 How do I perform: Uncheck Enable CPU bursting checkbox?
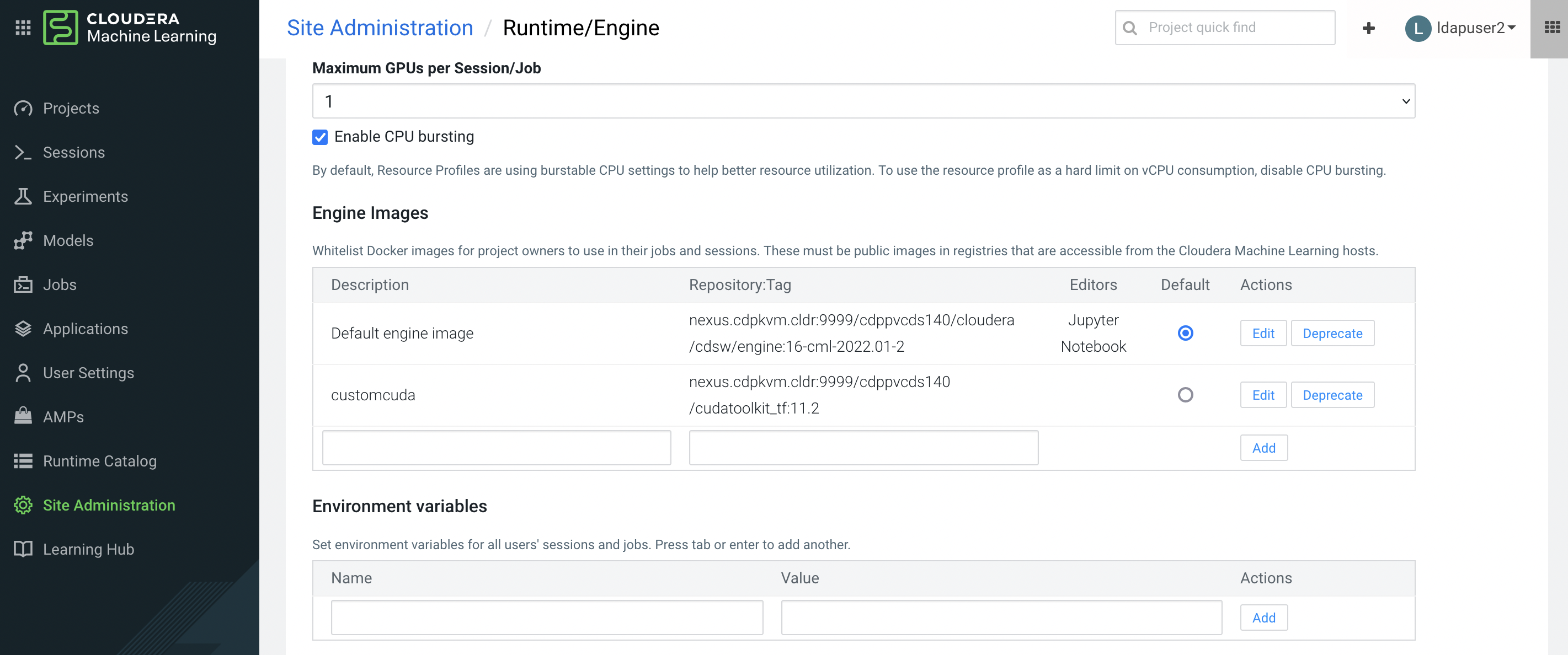pos(319,137)
